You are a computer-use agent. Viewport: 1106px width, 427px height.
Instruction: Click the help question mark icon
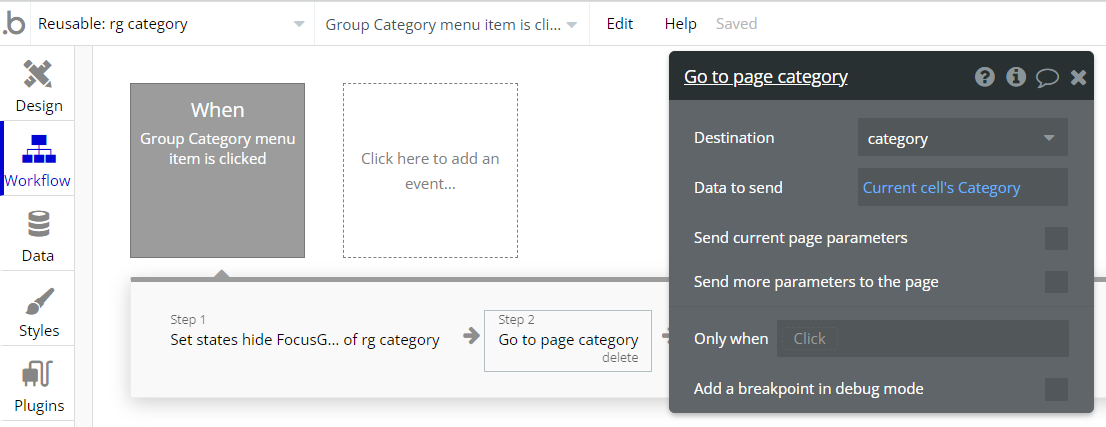coord(985,77)
